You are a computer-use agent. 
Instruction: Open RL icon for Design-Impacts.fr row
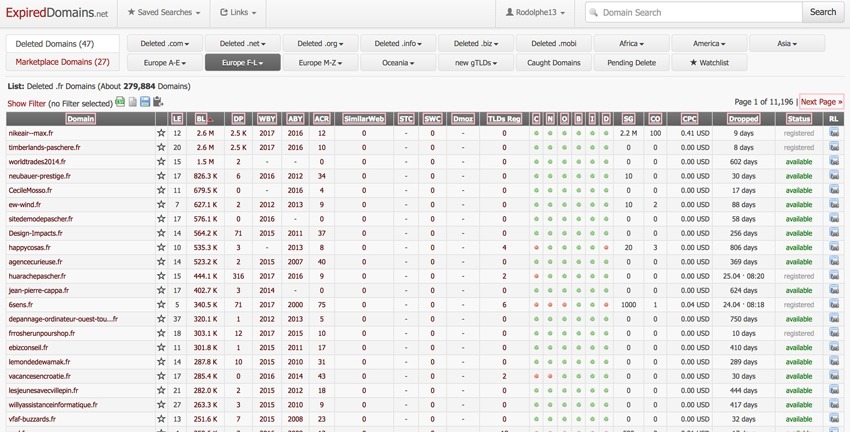pos(834,233)
